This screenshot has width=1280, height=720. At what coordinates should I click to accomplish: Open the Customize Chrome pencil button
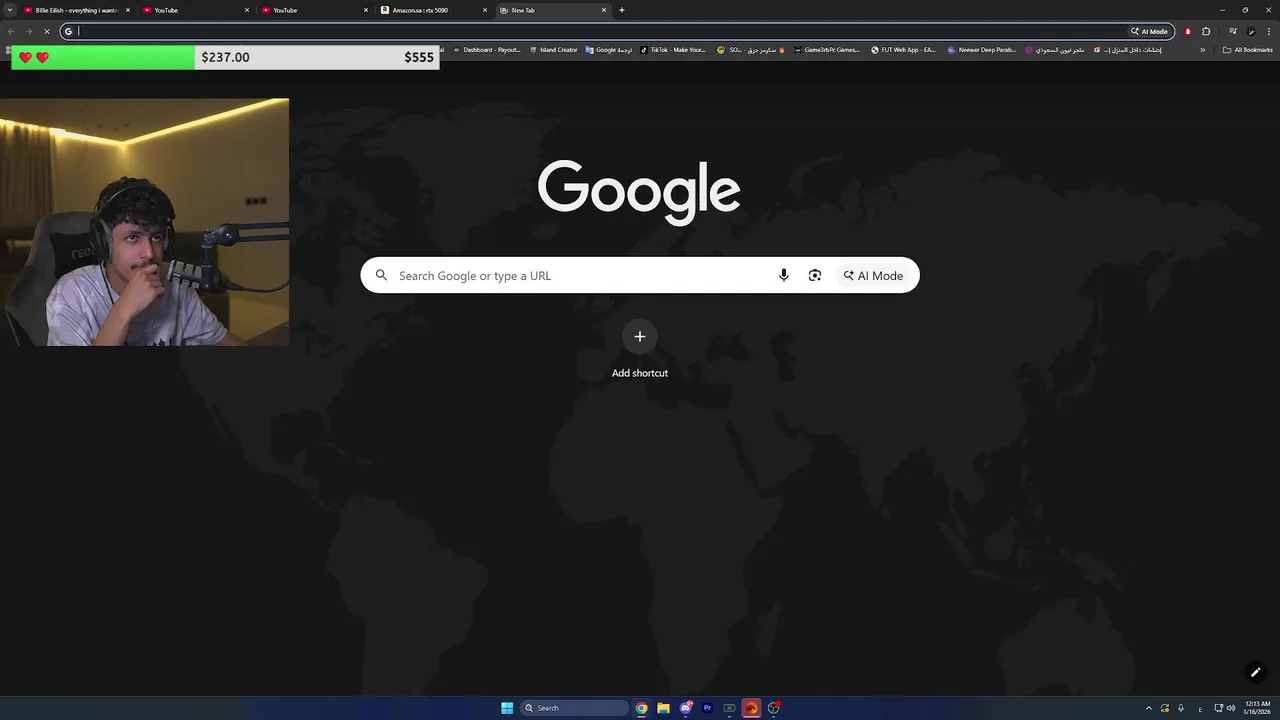1255,672
